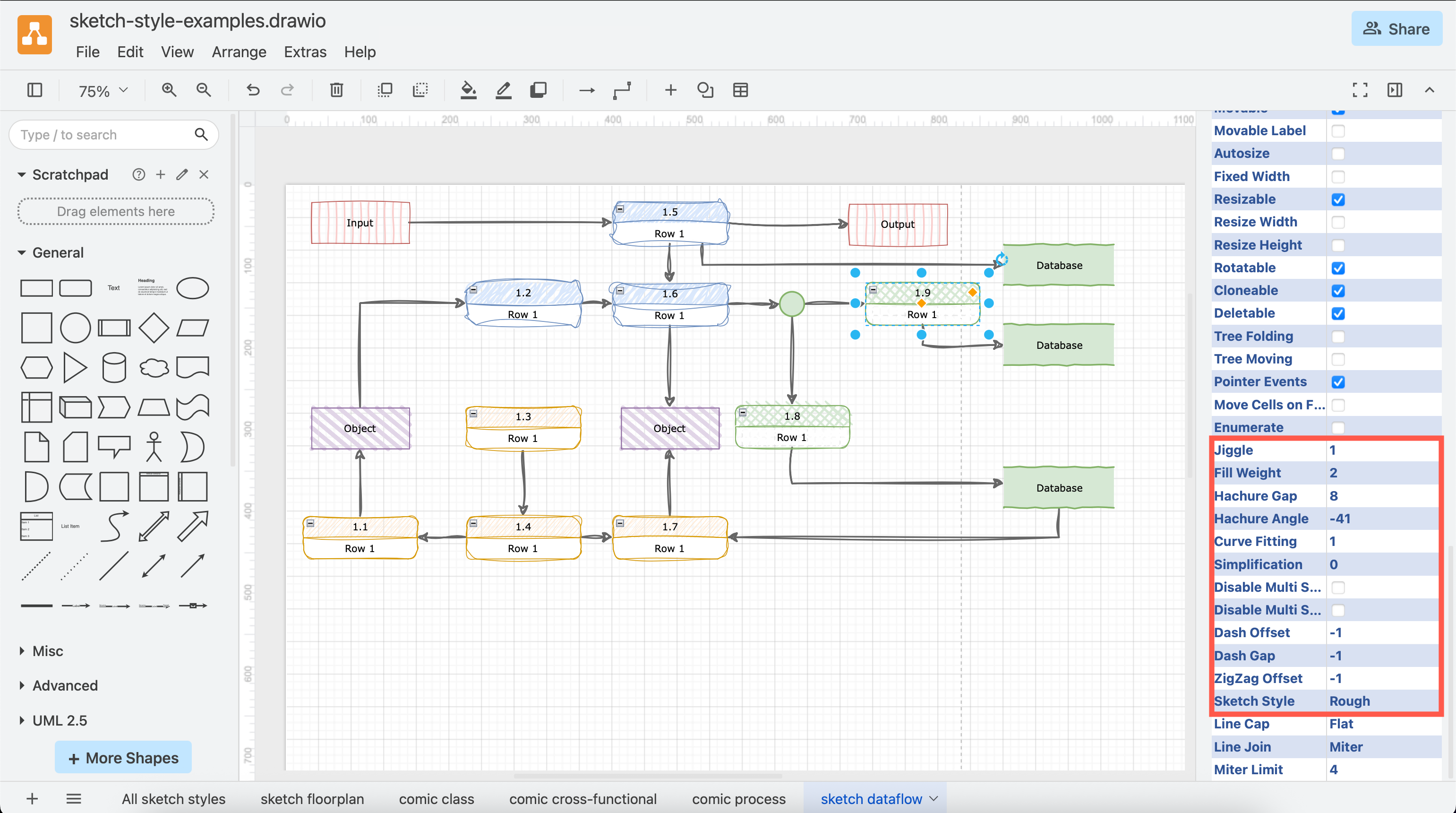This screenshot has height=813, width=1456.
Task: Click the Zoom In magnifier icon
Action: (x=169, y=90)
